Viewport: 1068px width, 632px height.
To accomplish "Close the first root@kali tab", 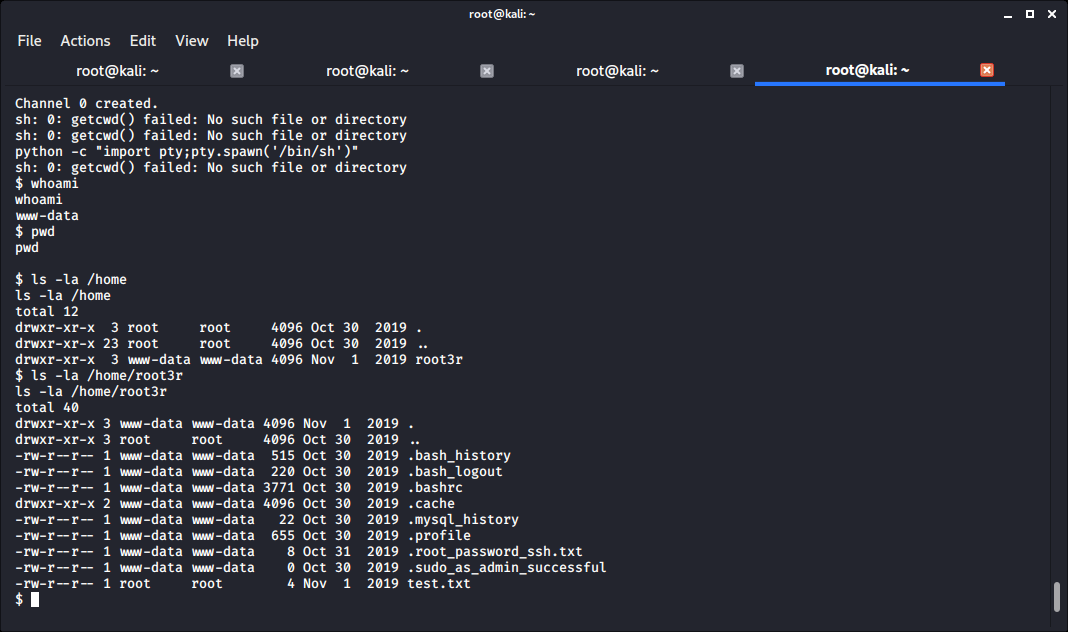I will tap(237, 71).
